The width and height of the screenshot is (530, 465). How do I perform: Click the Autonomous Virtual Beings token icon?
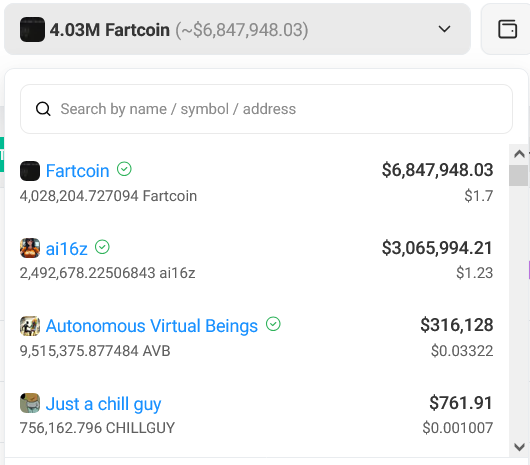[x=30, y=326]
